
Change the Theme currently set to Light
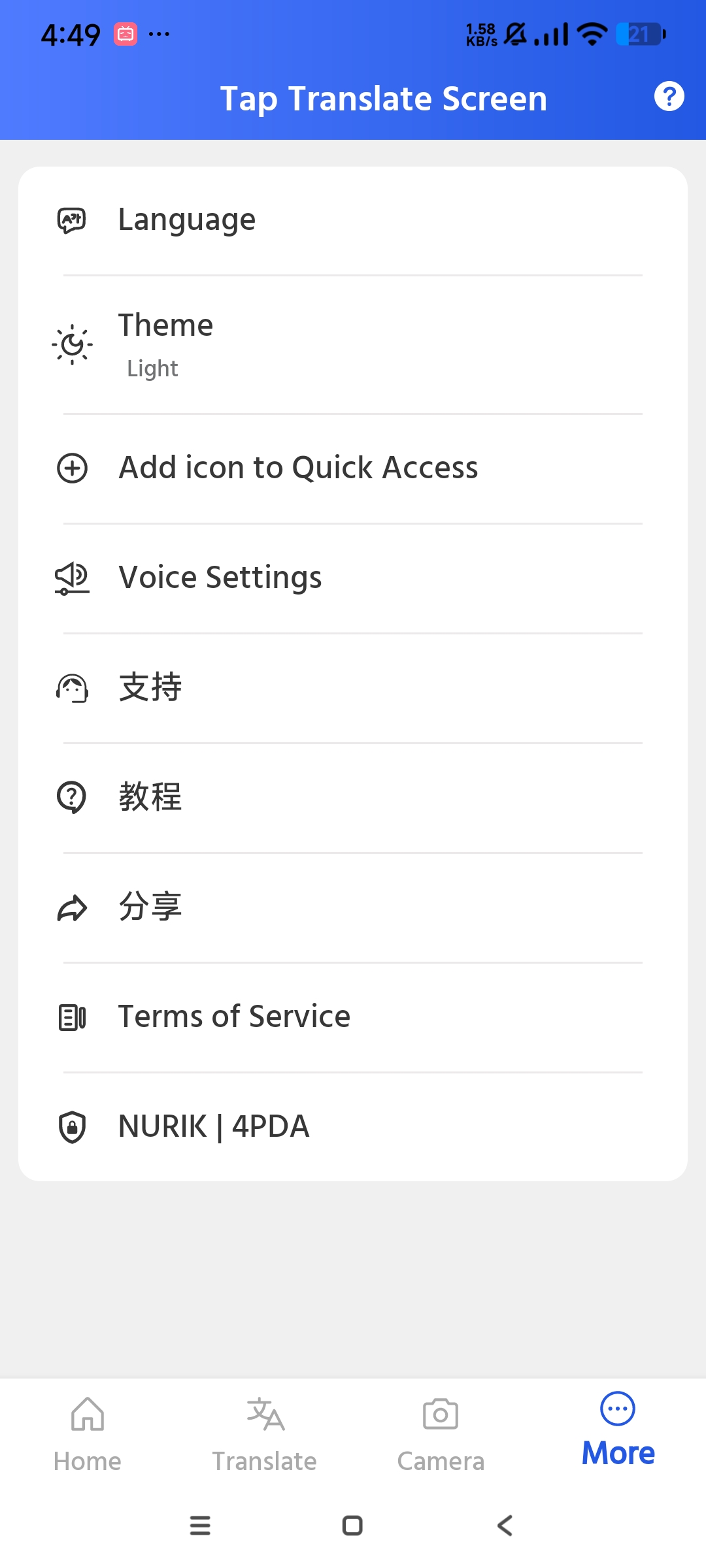(x=353, y=345)
